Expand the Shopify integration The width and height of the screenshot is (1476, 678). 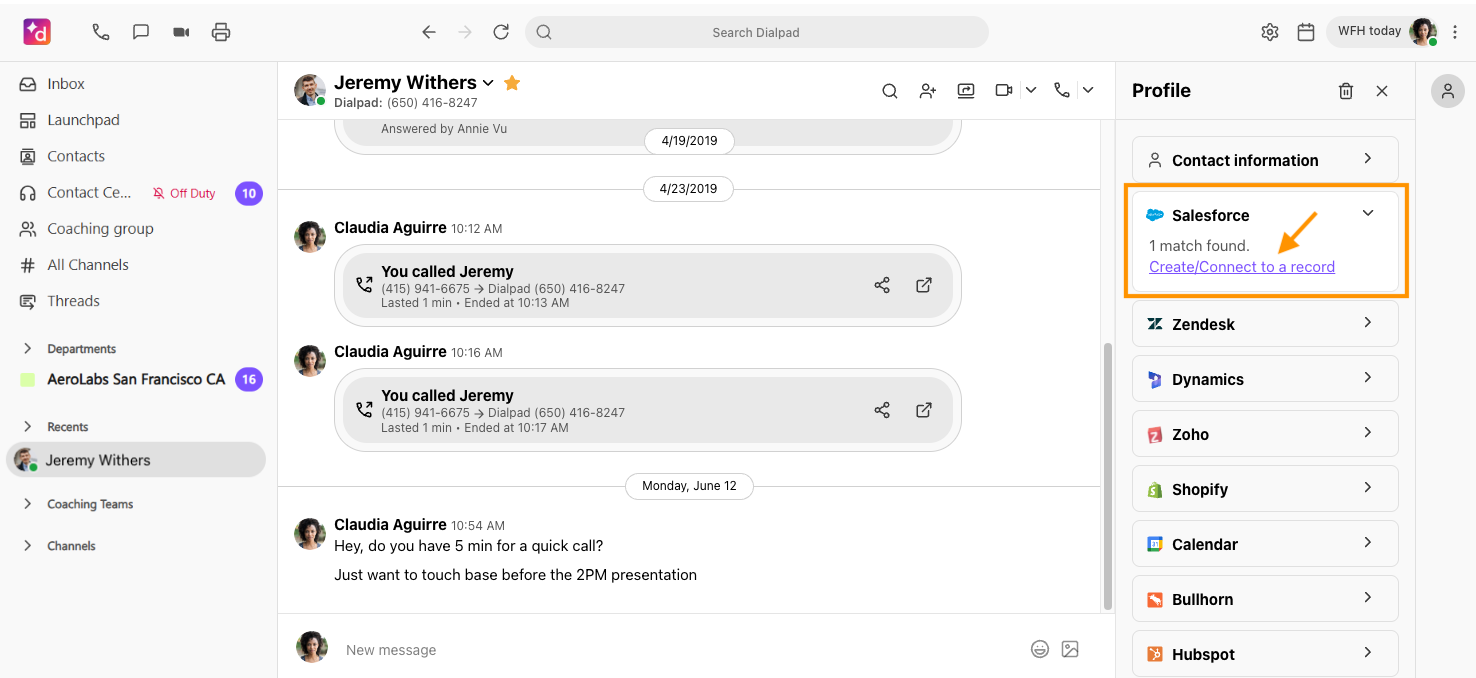click(1265, 488)
